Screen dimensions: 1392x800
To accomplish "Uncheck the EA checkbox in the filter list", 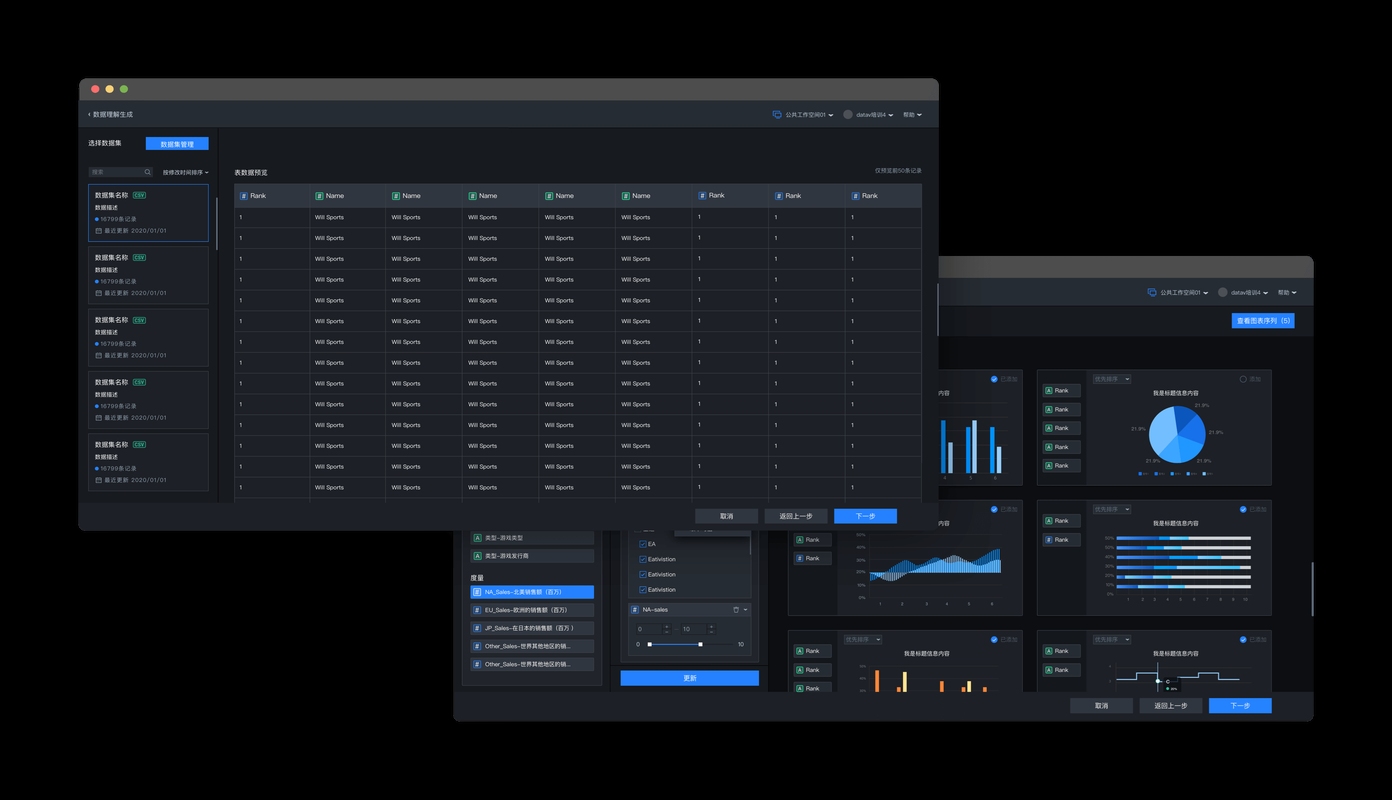I will pos(642,544).
